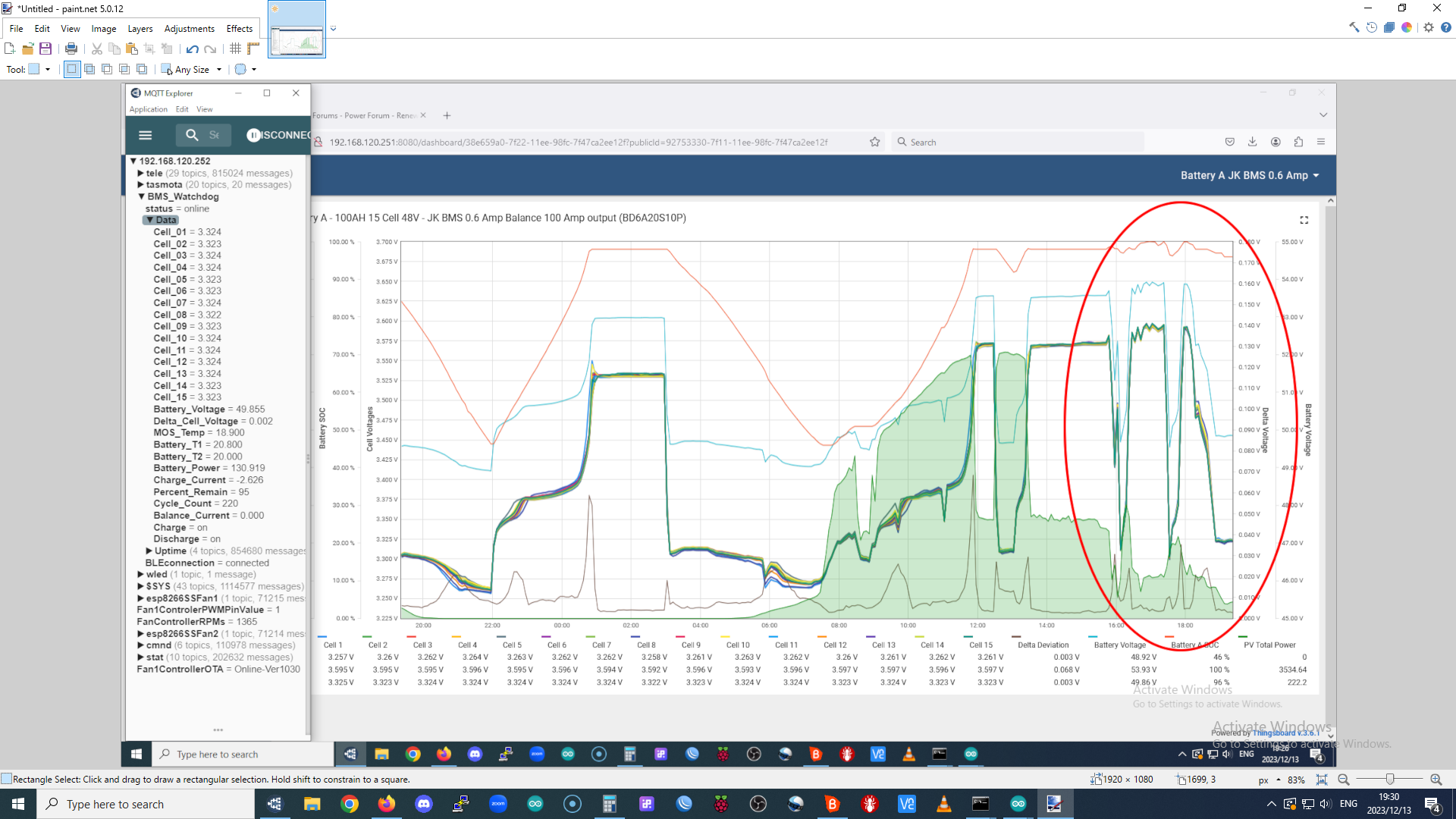This screenshot has height=819, width=1456.
Task: Open the Application menu in MQTT Explorer
Action: pyautogui.click(x=148, y=108)
